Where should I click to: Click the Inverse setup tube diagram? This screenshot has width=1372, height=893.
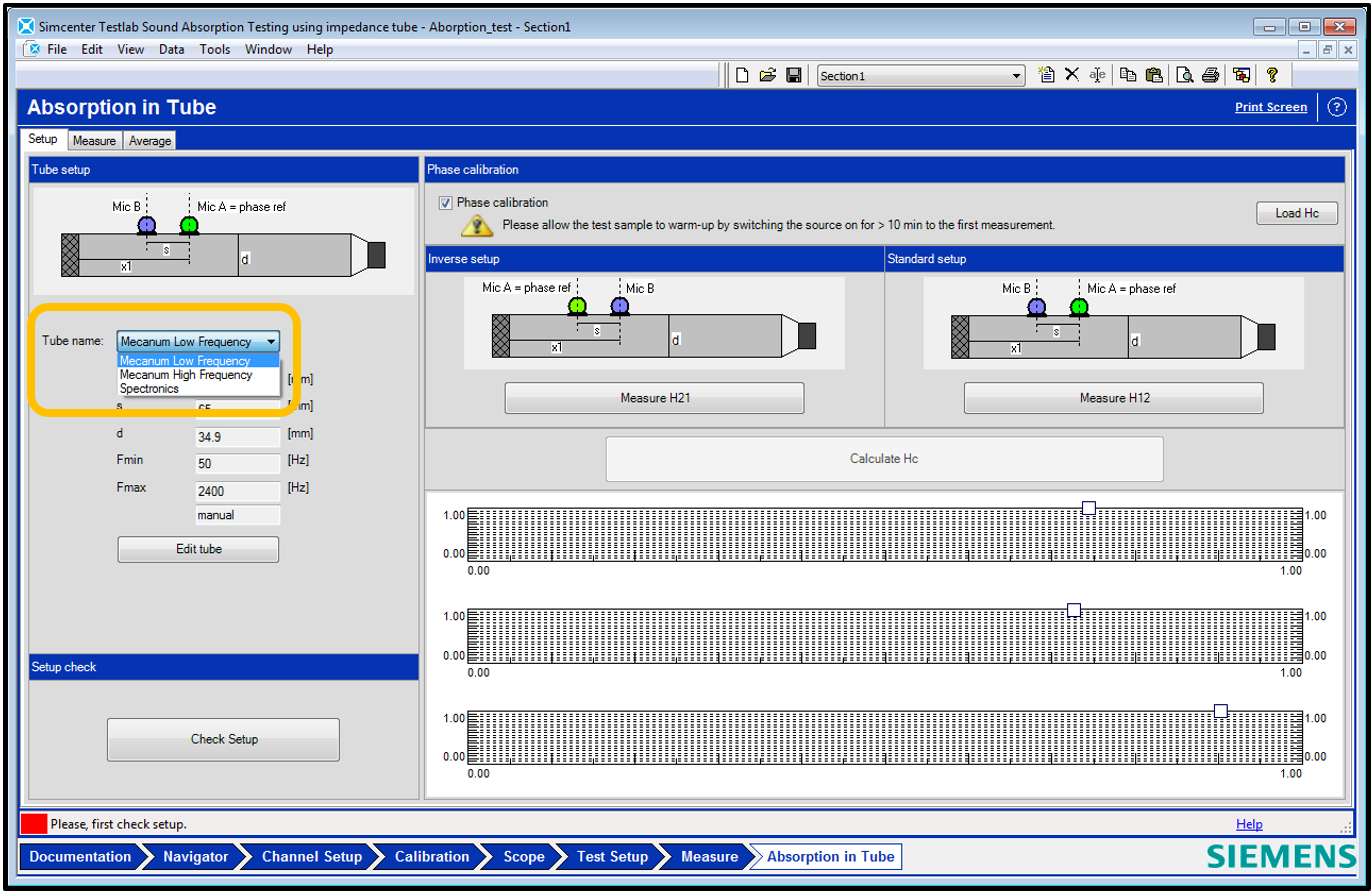pyautogui.click(x=654, y=323)
